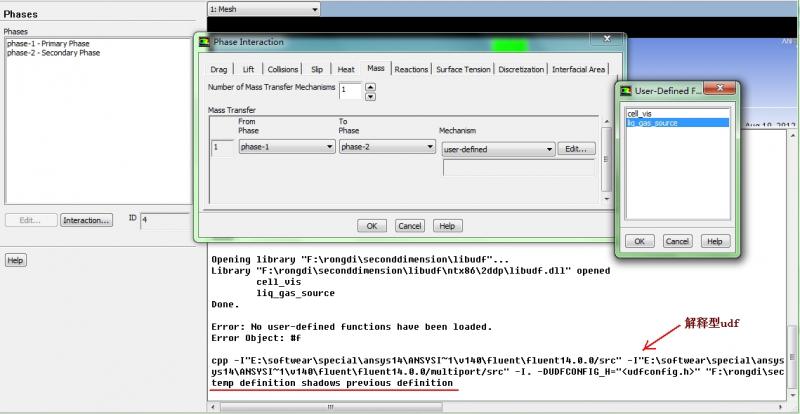Screen dimensions: 800x414
Task: Select phase-2 - Secondary Phase in list
Action: [54, 53]
